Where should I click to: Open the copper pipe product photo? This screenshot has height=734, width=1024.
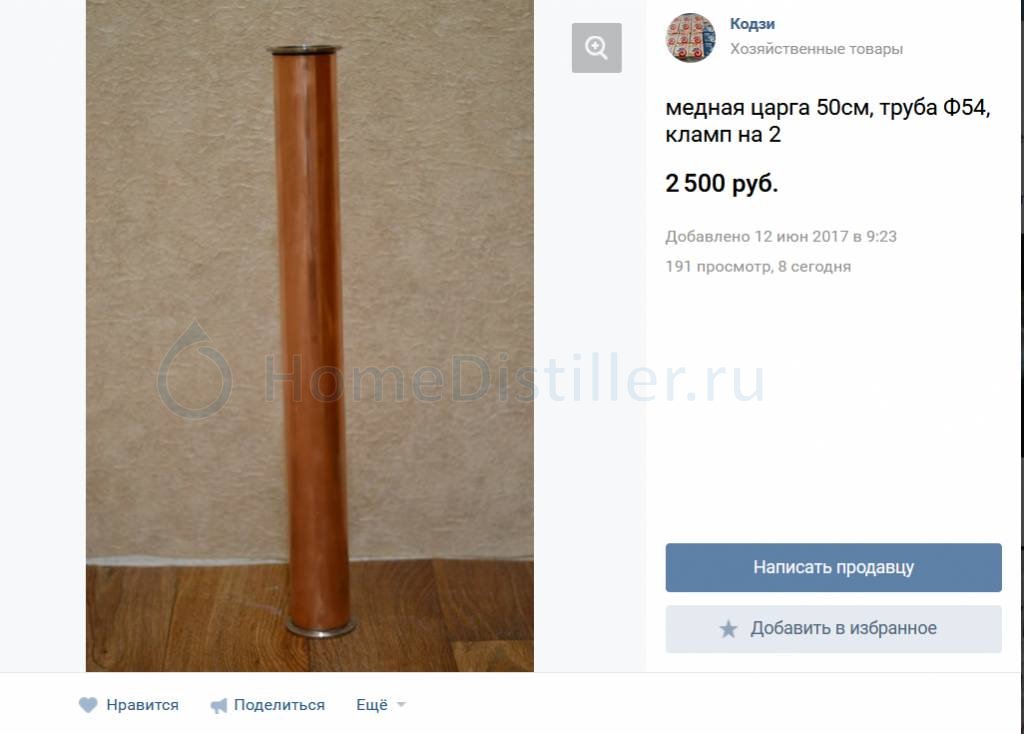pos(310,336)
